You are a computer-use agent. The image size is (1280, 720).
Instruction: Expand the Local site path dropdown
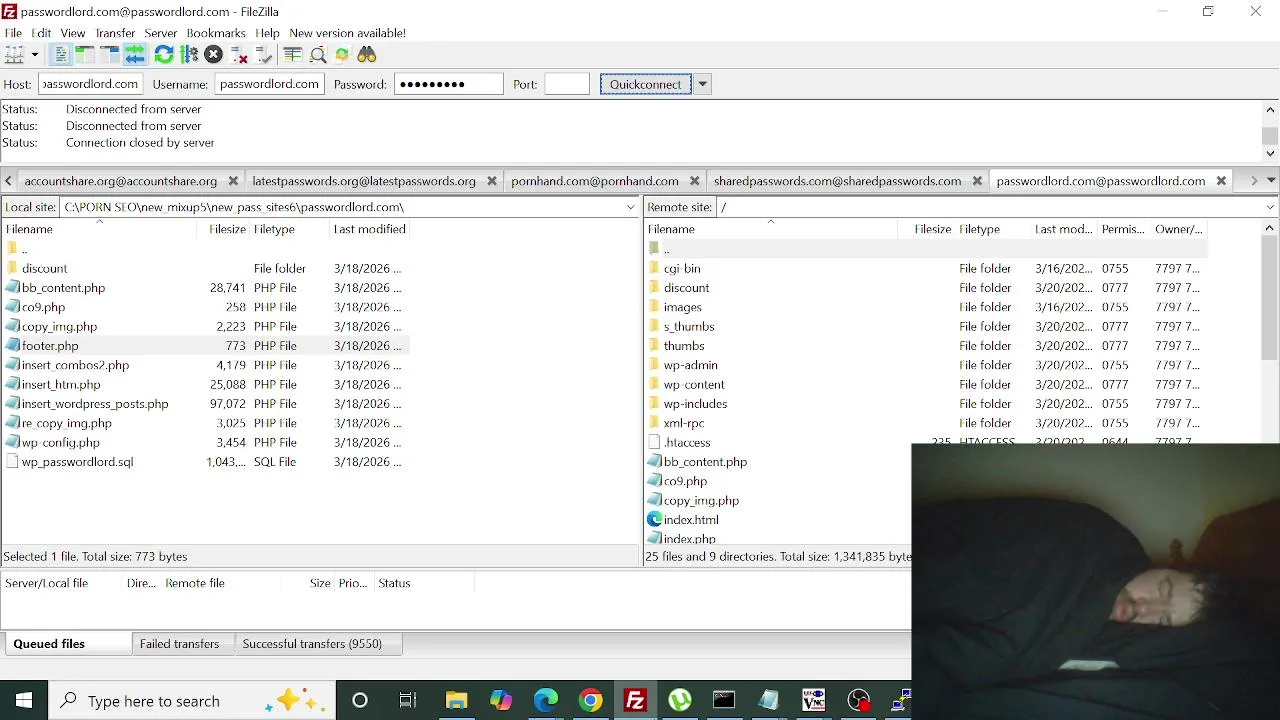[631, 207]
